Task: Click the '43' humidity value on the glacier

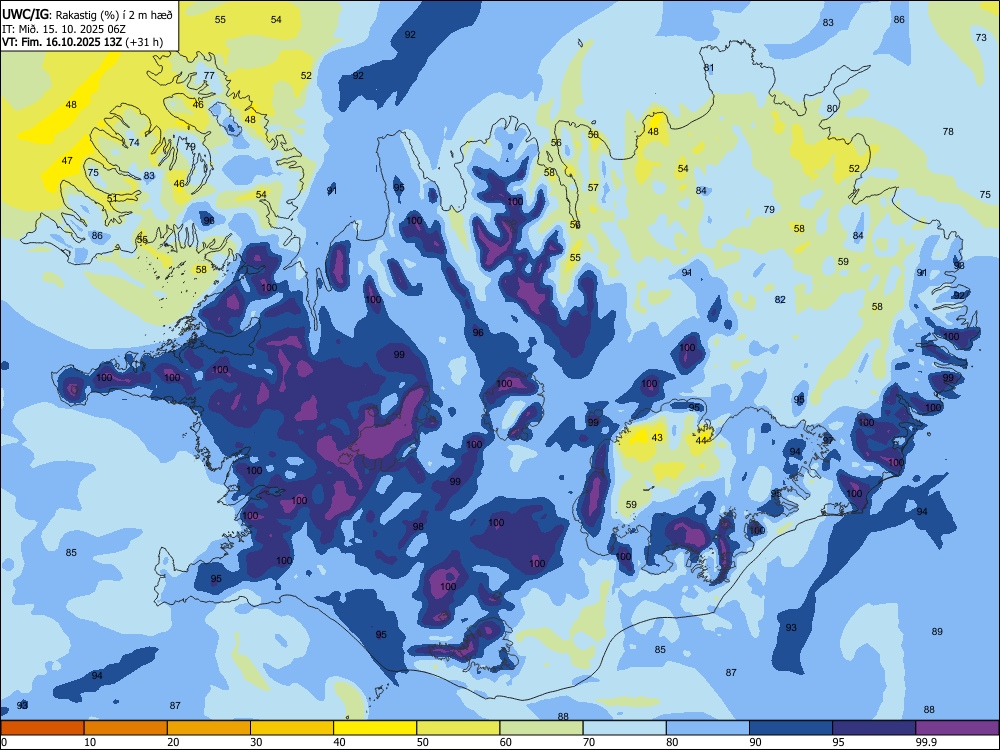Action: point(657,438)
